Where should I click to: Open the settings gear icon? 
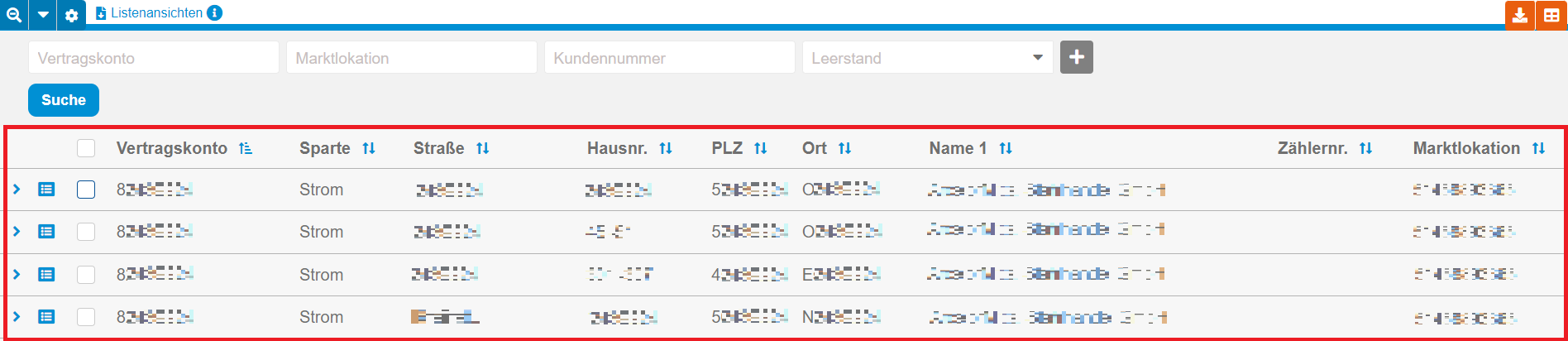tap(72, 15)
